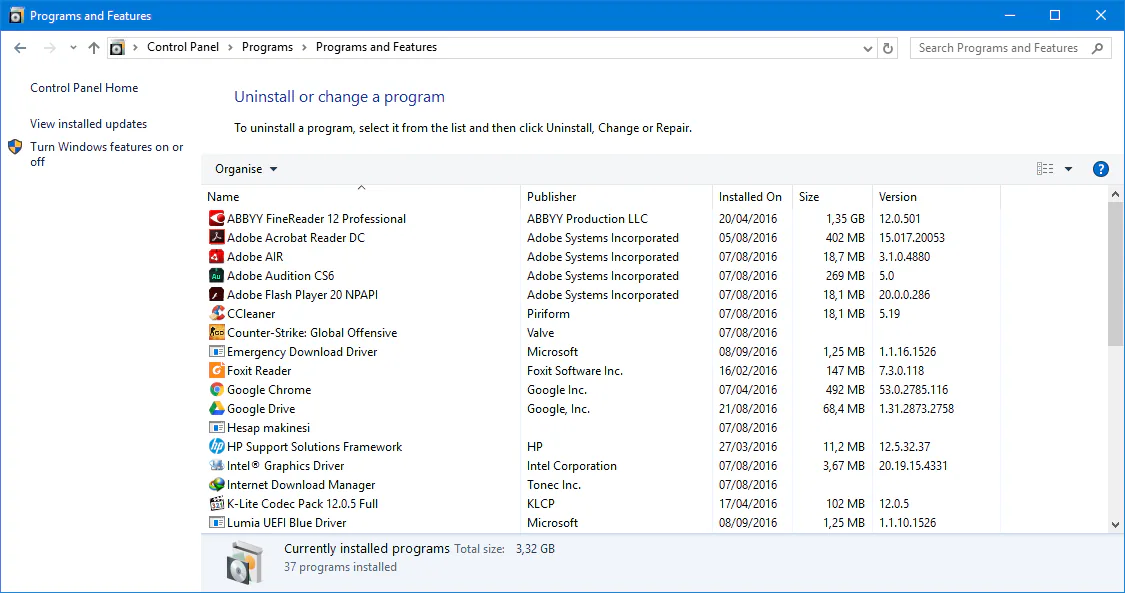
Task: Click installed date 16/02/2016 cell
Action: click(x=748, y=371)
